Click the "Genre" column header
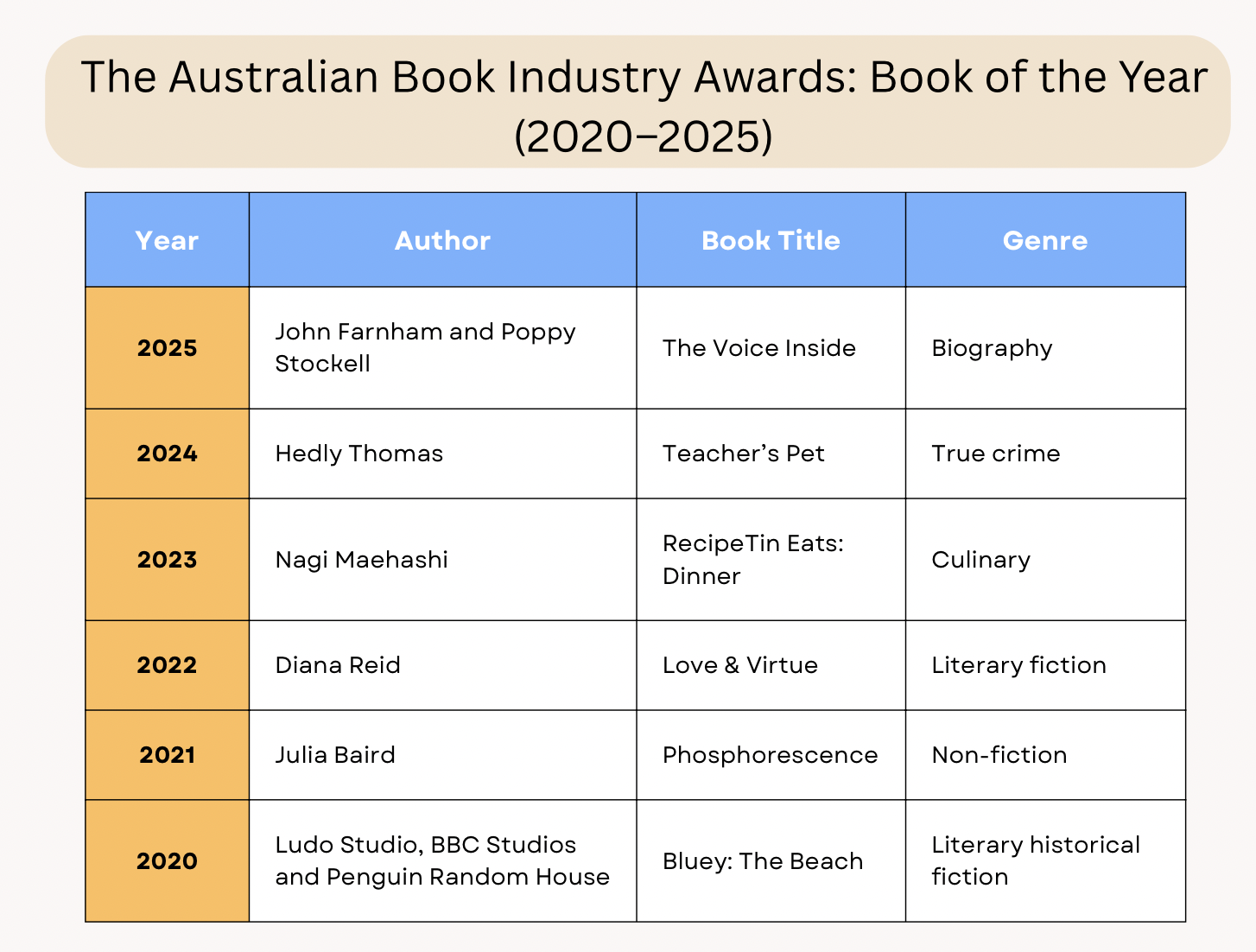Image resolution: width=1256 pixels, height=952 pixels. [x=1045, y=240]
